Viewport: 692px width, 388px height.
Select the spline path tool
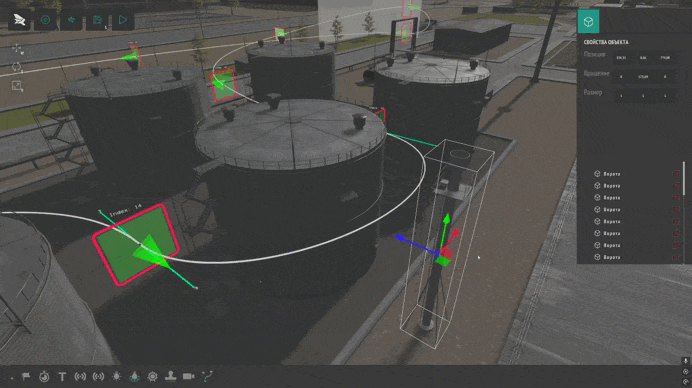pyautogui.click(x=207, y=376)
